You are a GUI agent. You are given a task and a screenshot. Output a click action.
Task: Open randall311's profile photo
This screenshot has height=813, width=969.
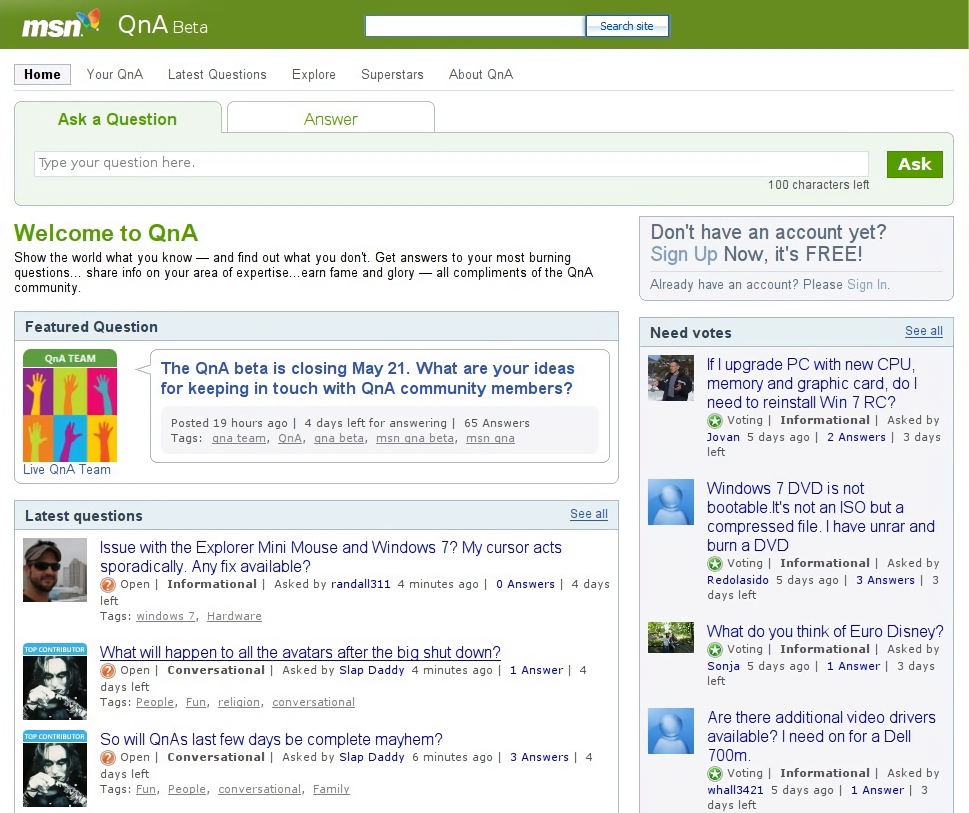point(55,570)
